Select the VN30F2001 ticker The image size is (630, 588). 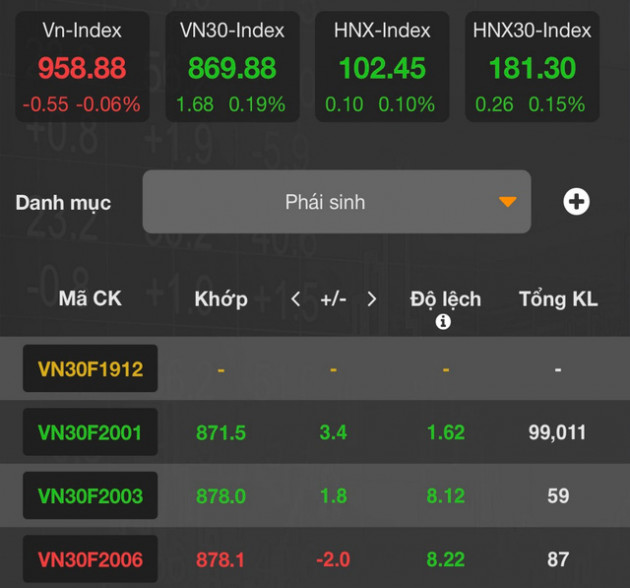click(90, 432)
